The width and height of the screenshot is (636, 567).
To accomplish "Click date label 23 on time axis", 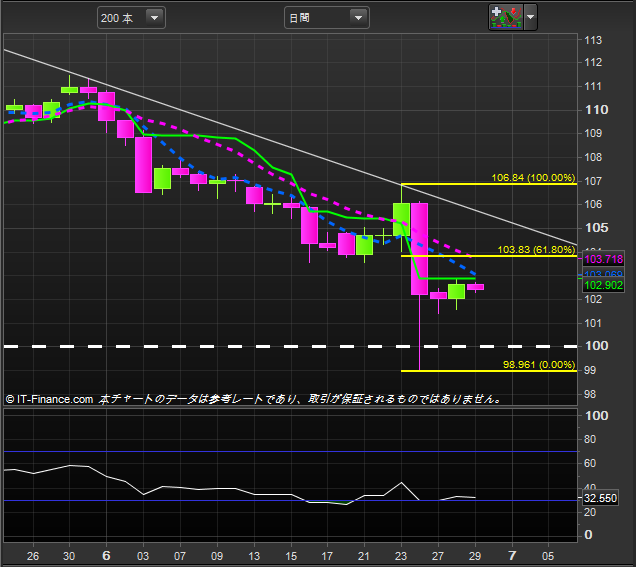I will [401, 556].
